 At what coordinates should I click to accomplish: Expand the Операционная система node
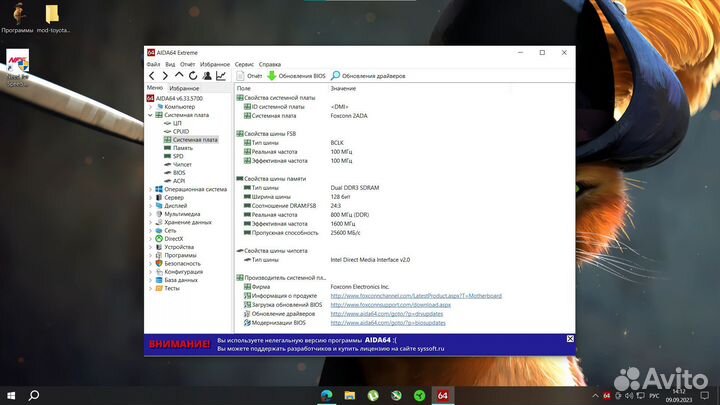(x=150, y=189)
